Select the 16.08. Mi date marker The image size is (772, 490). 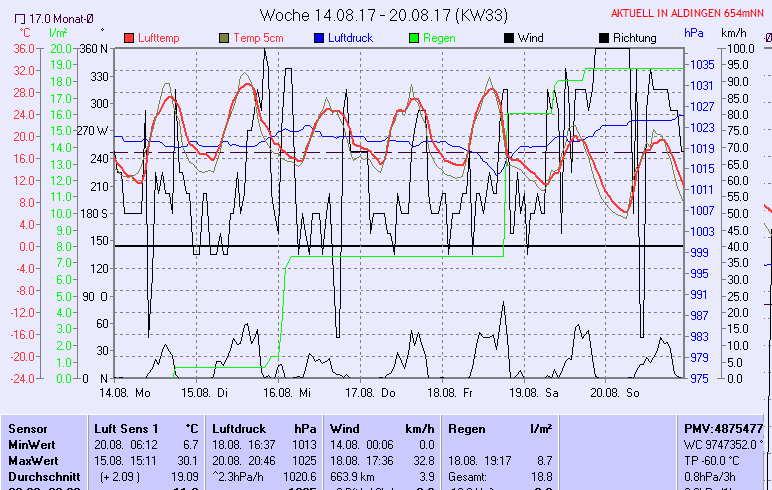coord(293,394)
